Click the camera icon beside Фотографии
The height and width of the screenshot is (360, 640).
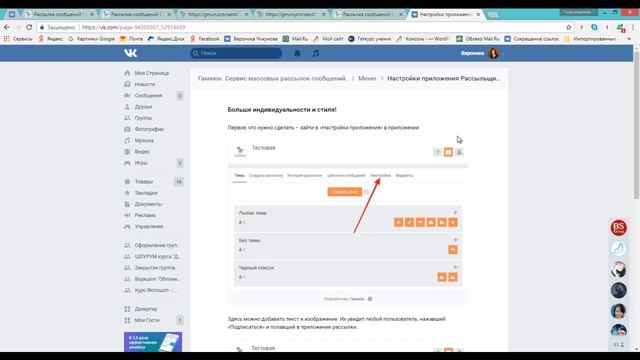point(127,129)
